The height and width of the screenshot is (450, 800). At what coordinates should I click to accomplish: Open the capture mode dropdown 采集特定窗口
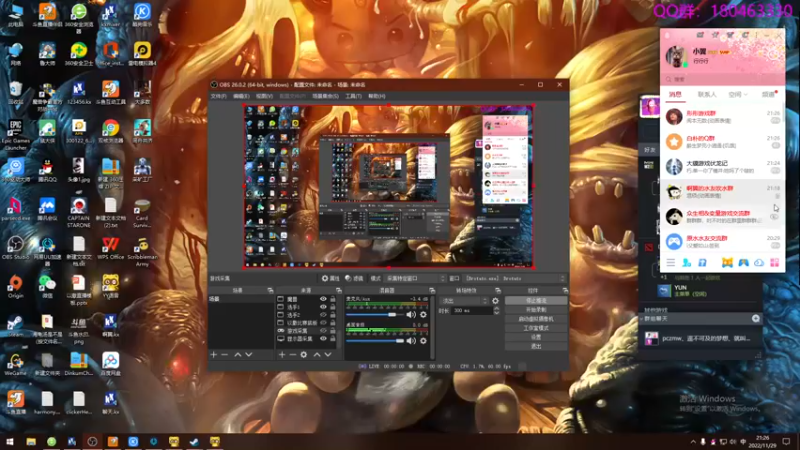(415, 279)
